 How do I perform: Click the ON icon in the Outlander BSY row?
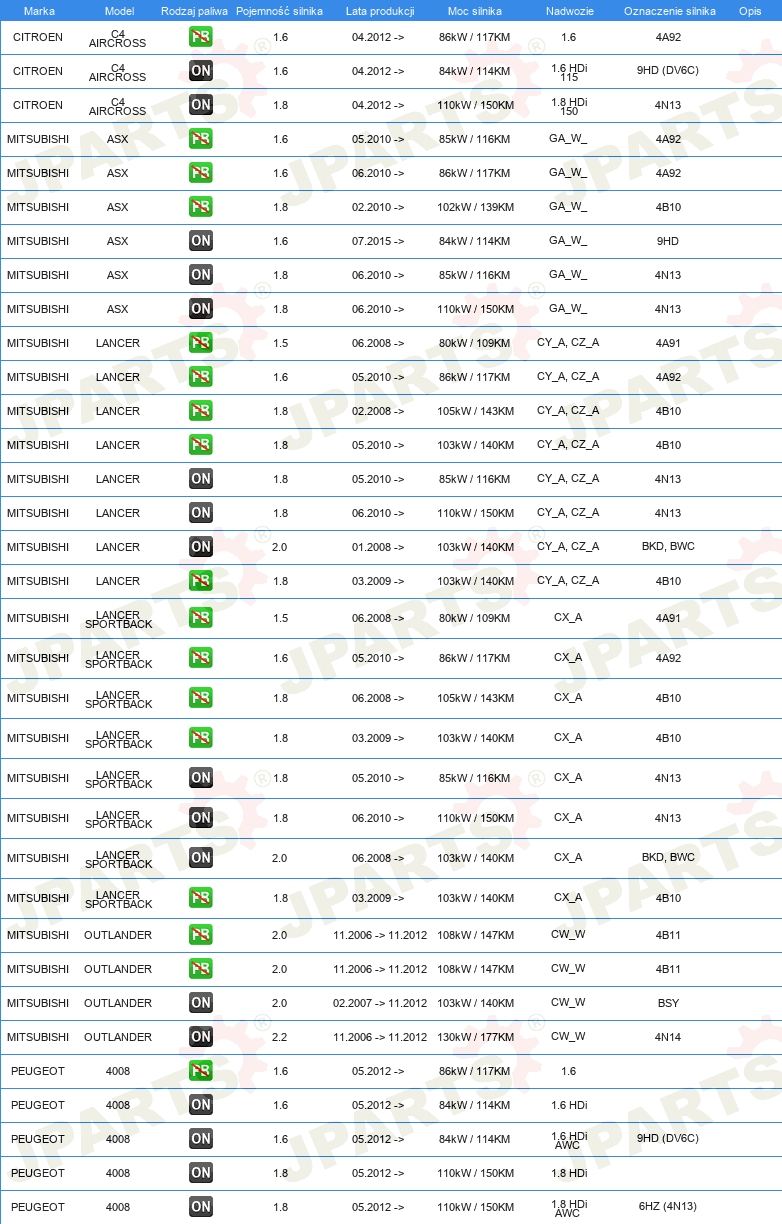[201, 1003]
